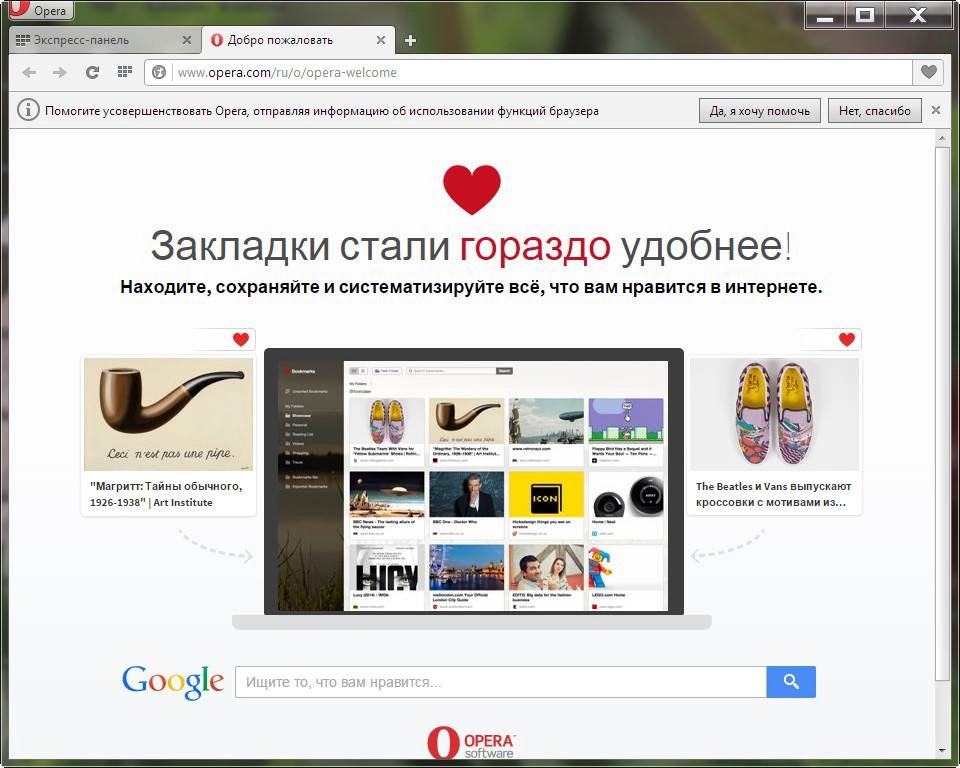The height and width of the screenshot is (768, 960).
Task: Click 'Да, я хочу помочь' button
Action: pyautogui.click(x=759, y=111)
